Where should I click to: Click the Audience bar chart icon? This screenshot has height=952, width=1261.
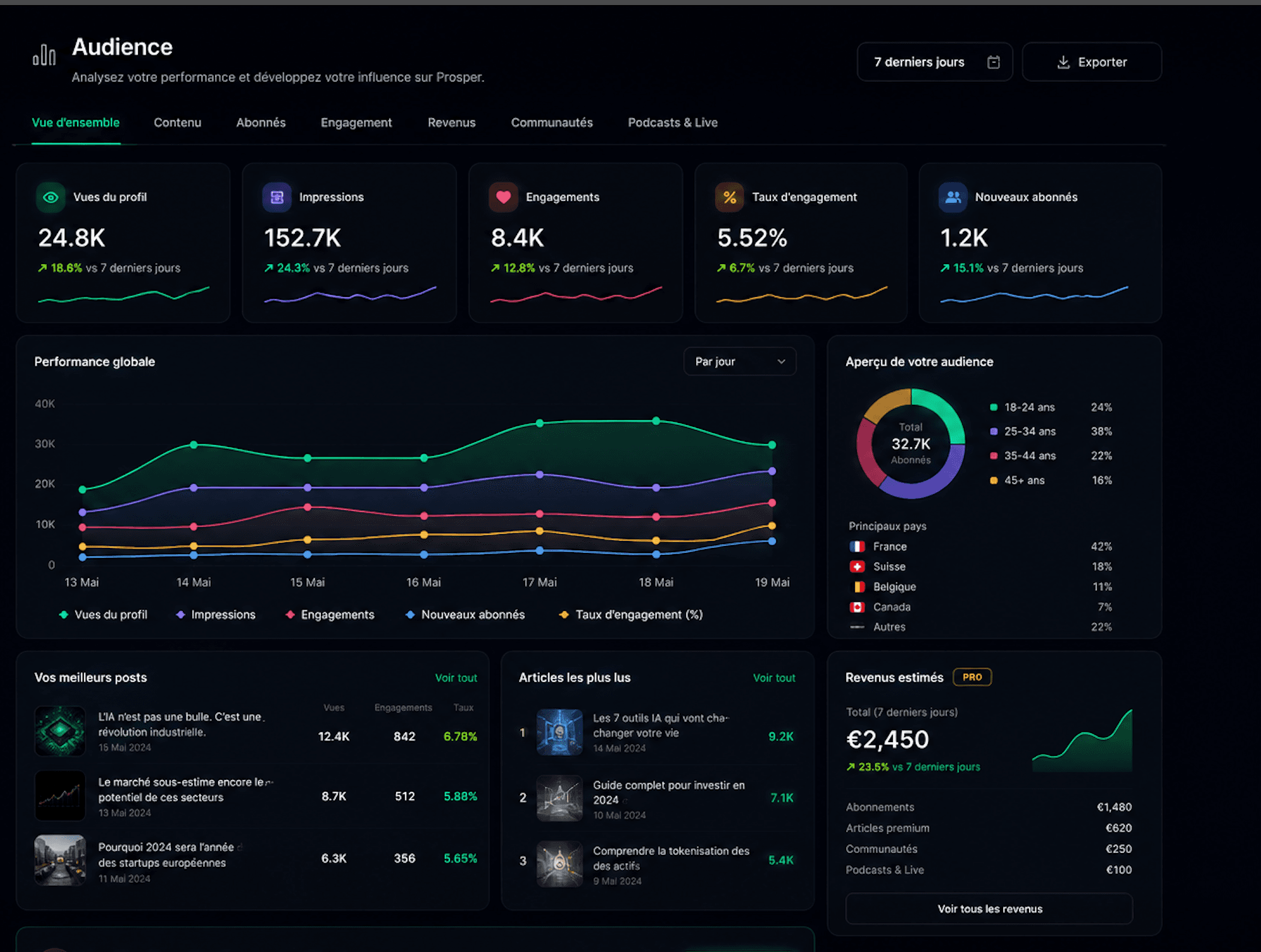click(x=44, y=55)
